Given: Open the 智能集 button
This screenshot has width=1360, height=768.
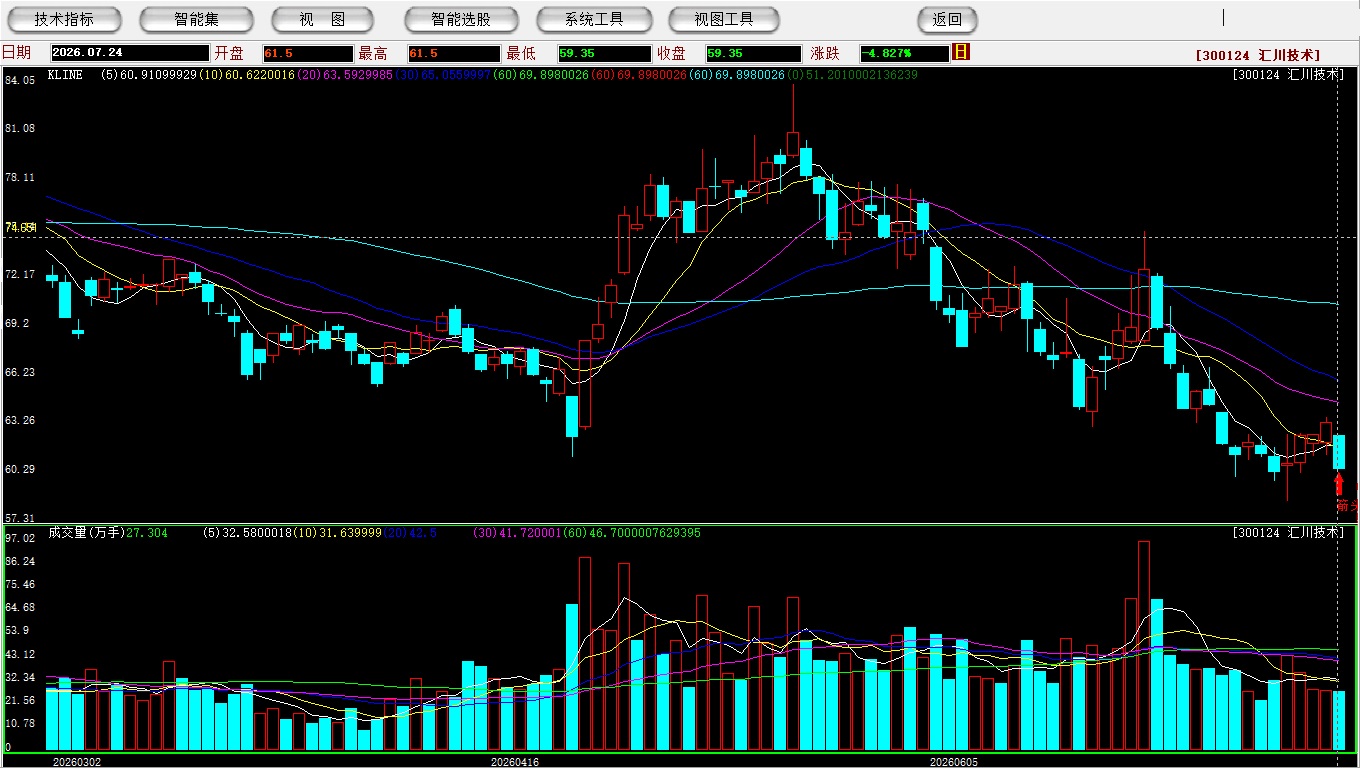Looking at the screenshot, I should pos(196,19).
